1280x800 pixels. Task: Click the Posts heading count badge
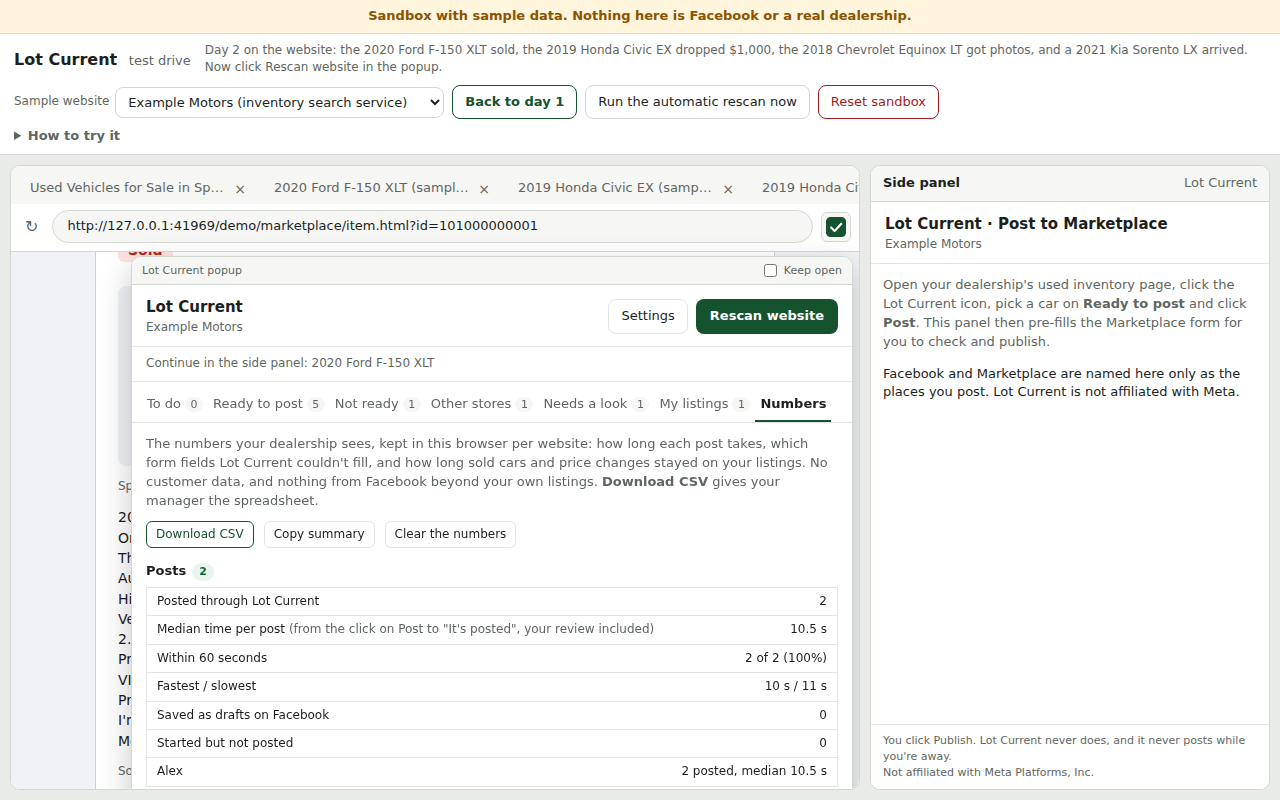203,572
